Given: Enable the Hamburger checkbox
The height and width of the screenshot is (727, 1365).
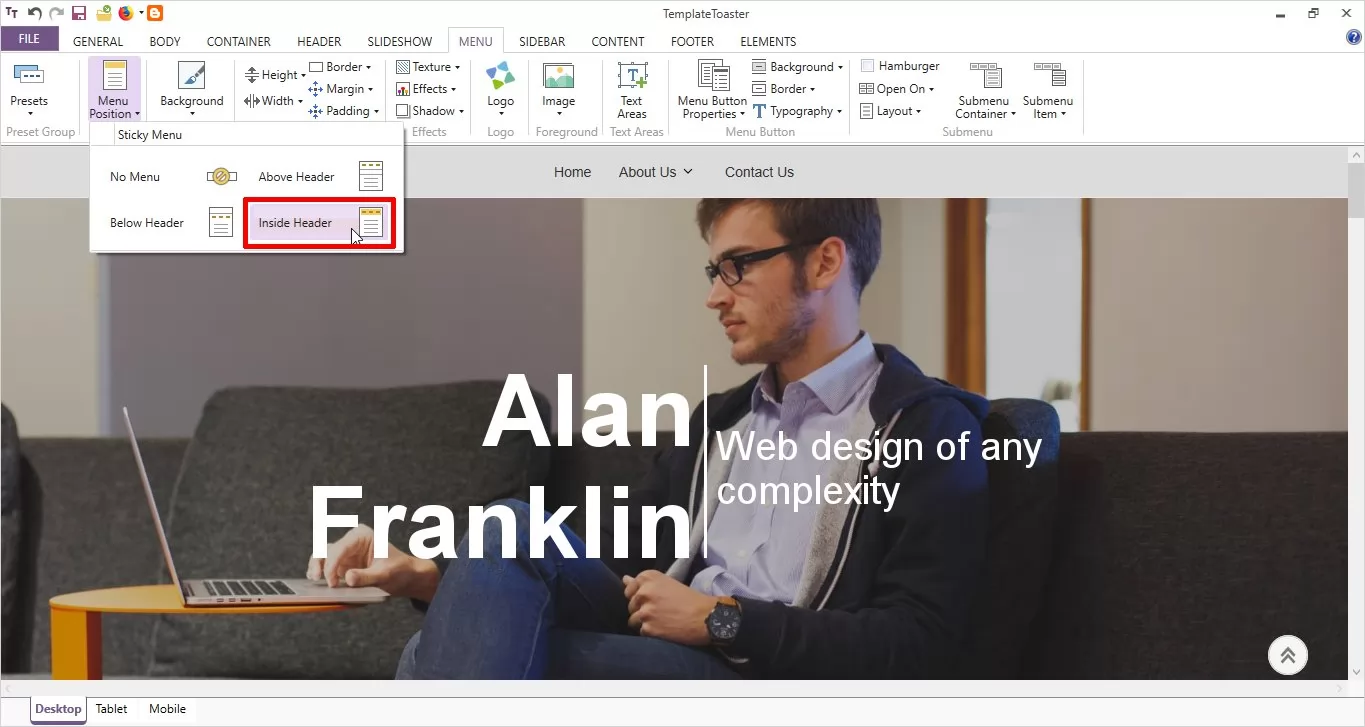Looking at the screenshot, I should (868, 66).
